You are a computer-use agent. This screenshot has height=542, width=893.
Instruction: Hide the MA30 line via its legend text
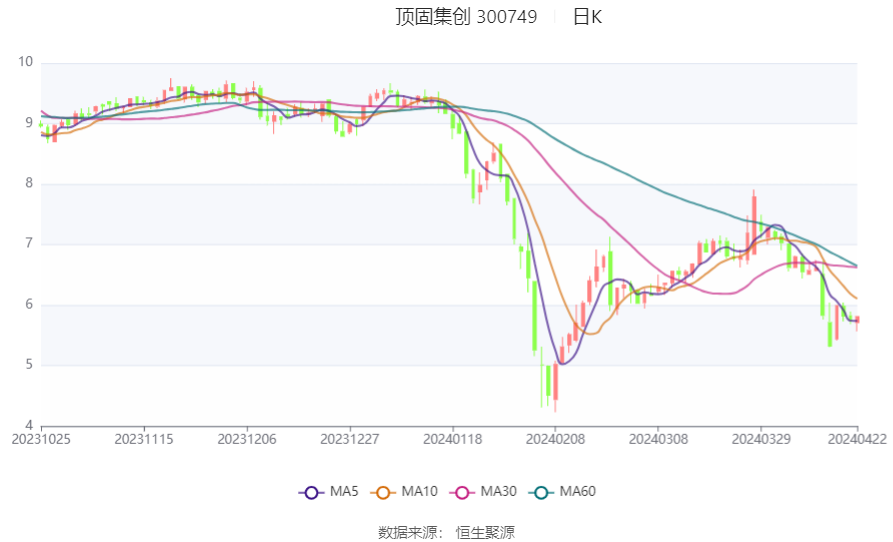[499, 492]
